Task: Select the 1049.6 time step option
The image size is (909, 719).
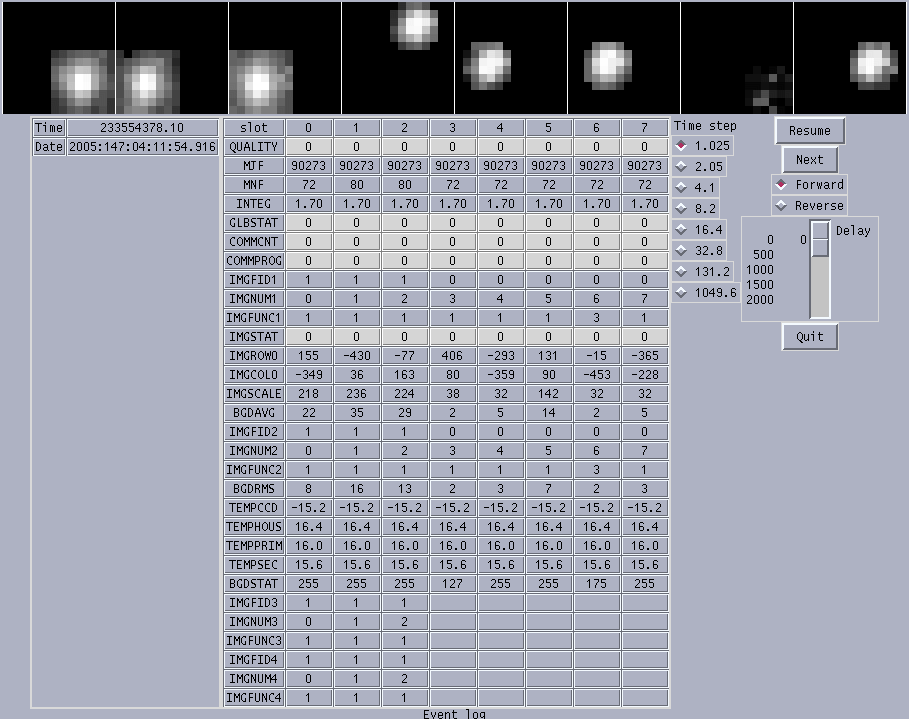Action: (x=706, y=292)
